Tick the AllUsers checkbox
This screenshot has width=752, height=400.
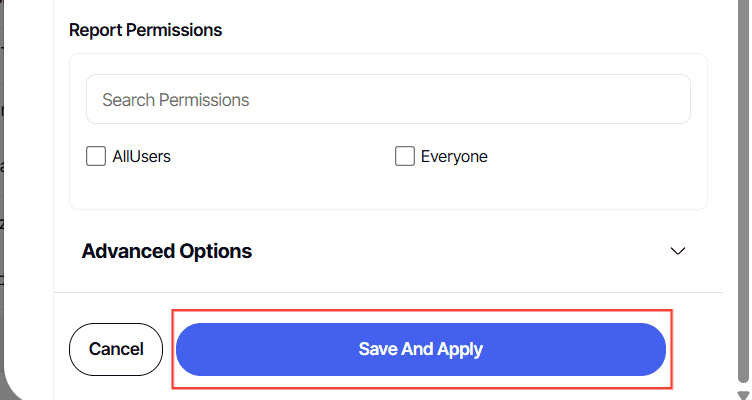point(96,156)
